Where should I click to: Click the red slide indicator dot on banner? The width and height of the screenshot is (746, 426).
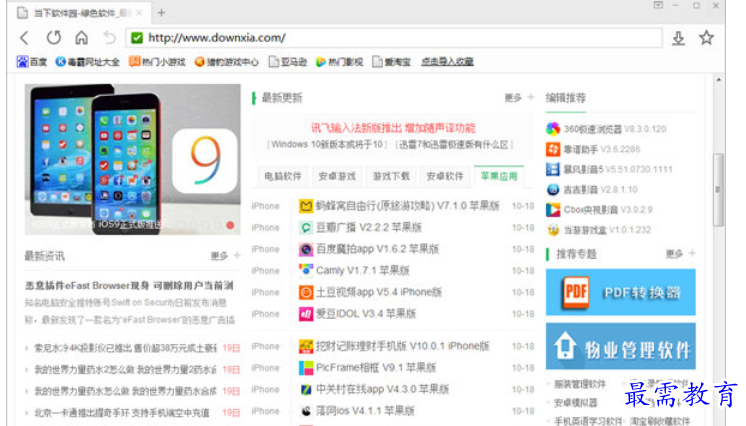230,225
